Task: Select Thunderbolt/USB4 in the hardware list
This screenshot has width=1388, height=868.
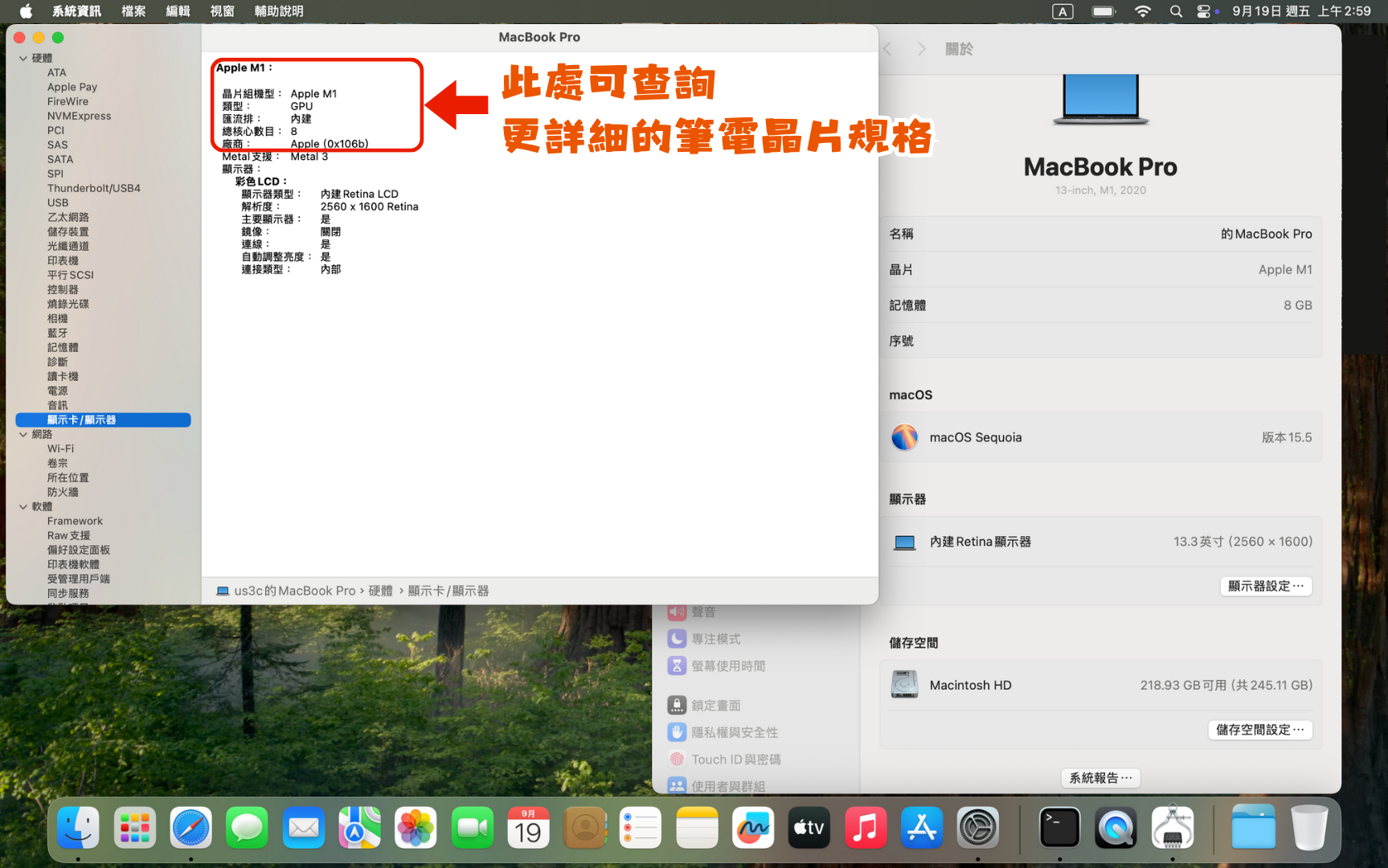Action: [93, 188]
